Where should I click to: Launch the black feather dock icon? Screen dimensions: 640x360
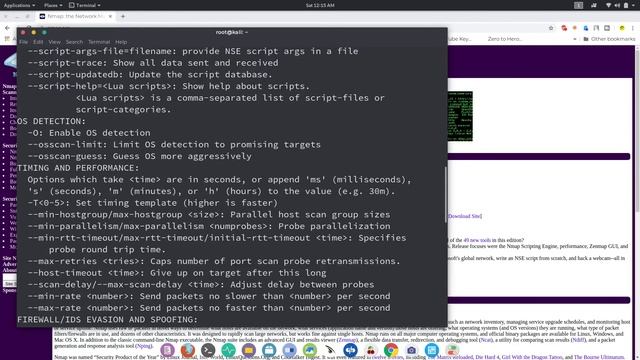tap(330, 350)
